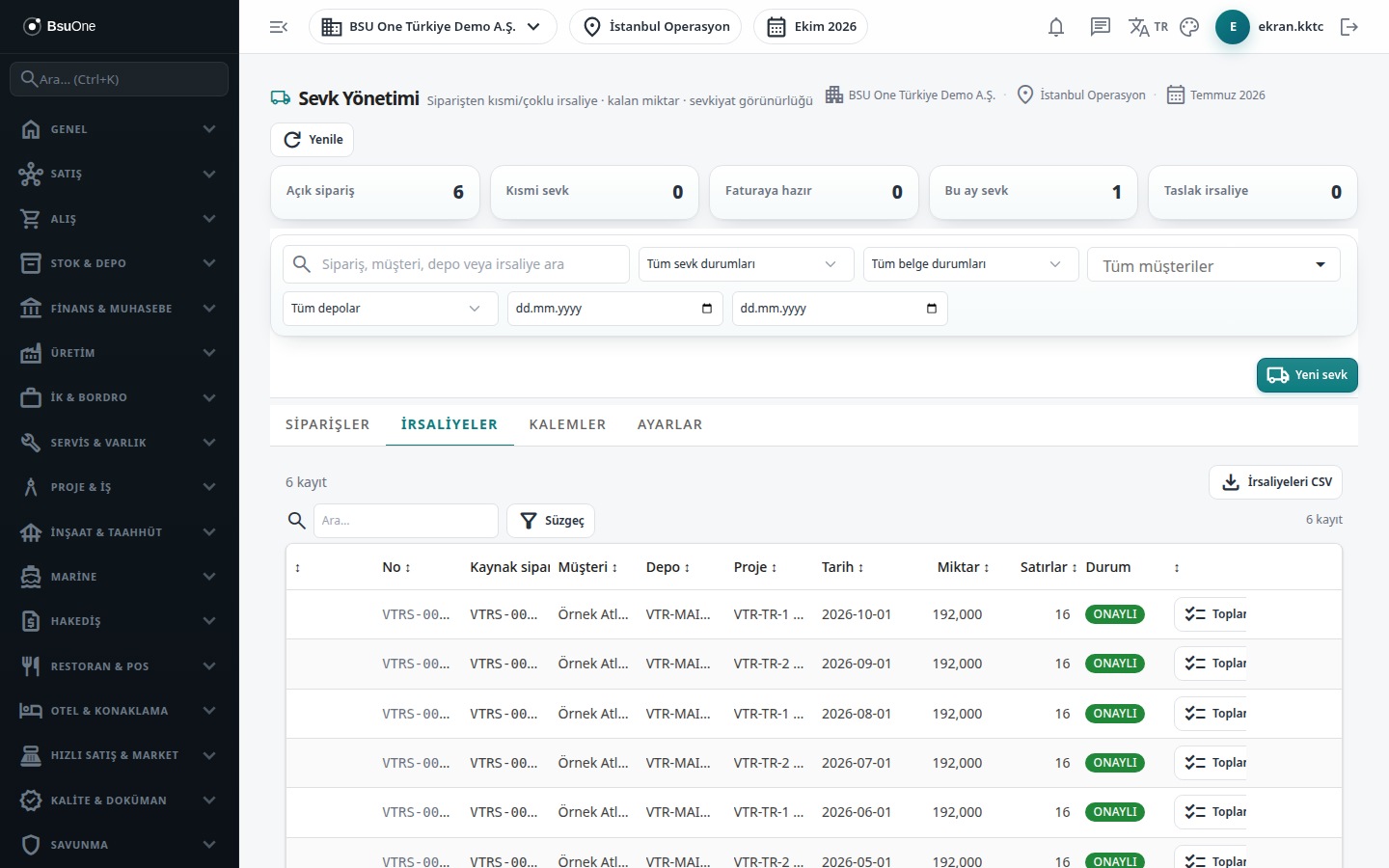The height and width of the screenshot is (868, 1389).
Task: Open the notifications bell
Action: pyautogui.click(x=1056, y=27)
